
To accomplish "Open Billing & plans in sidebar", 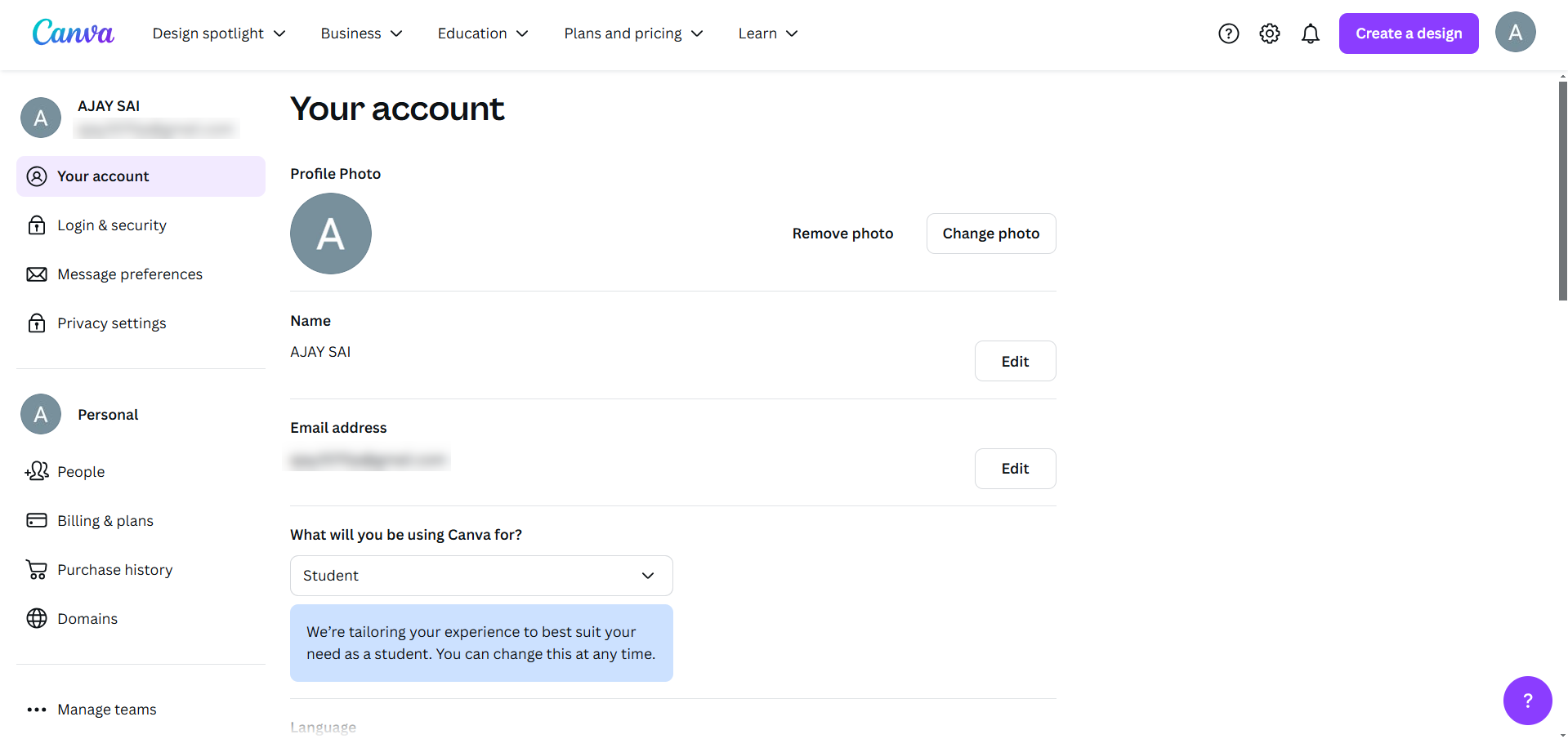I will [x=105, y=521].
